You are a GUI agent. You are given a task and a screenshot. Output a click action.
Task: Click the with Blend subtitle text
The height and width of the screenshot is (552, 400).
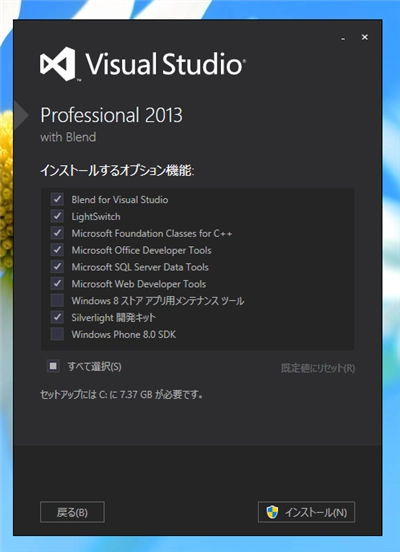point(68,137)
